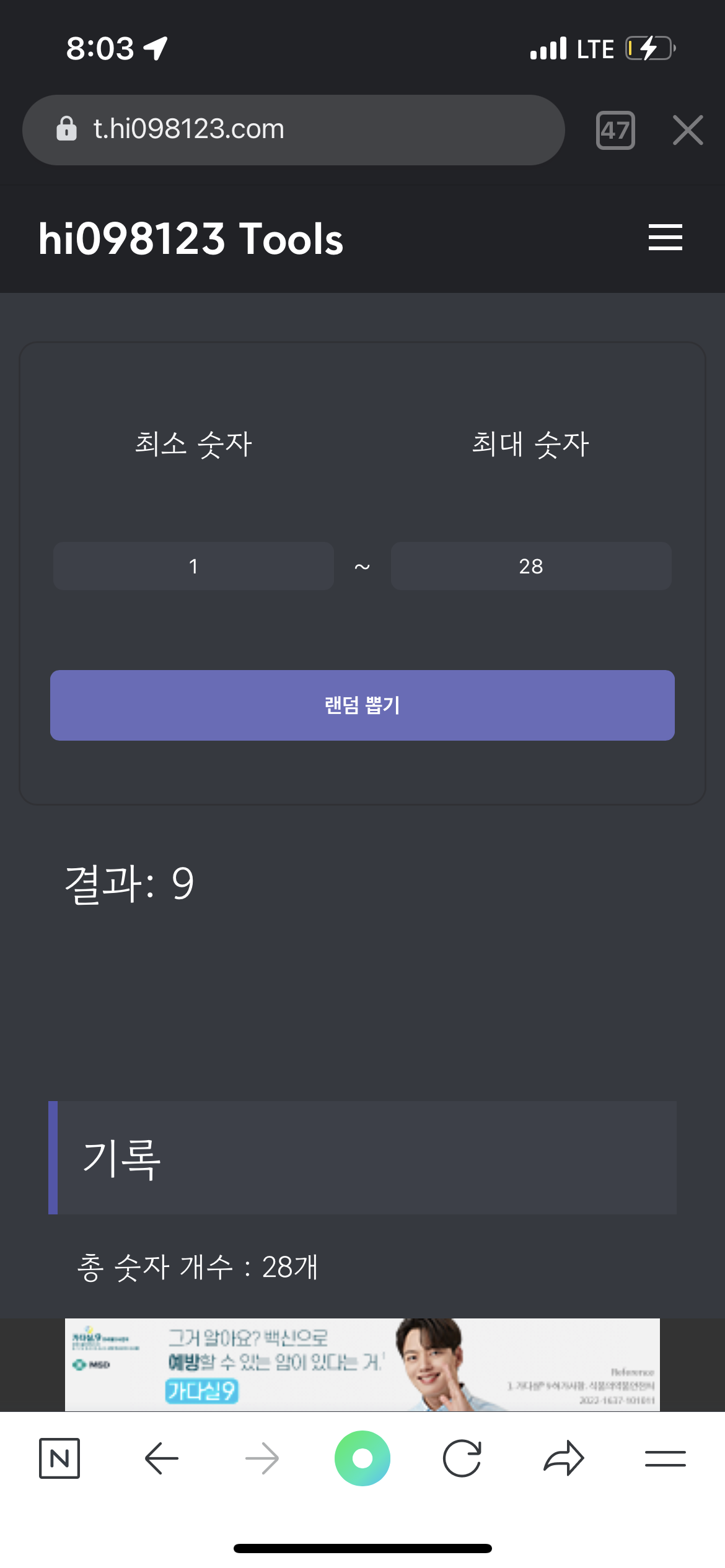Tap the t.hi098123.com address bar
The image size is (725, 1568).
[x=310, y=129]
